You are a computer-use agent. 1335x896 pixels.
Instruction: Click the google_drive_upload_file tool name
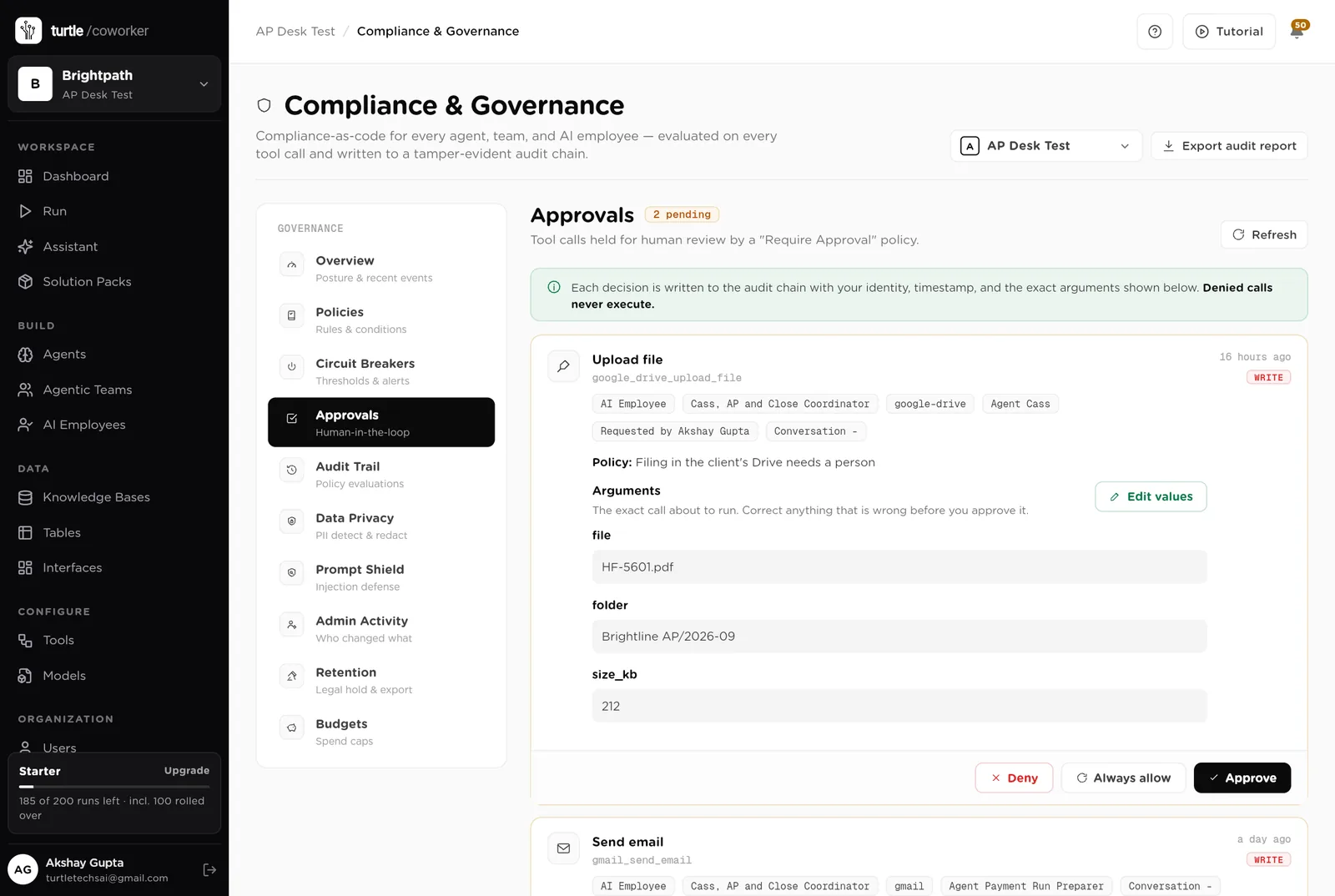[x=667, y=378]
